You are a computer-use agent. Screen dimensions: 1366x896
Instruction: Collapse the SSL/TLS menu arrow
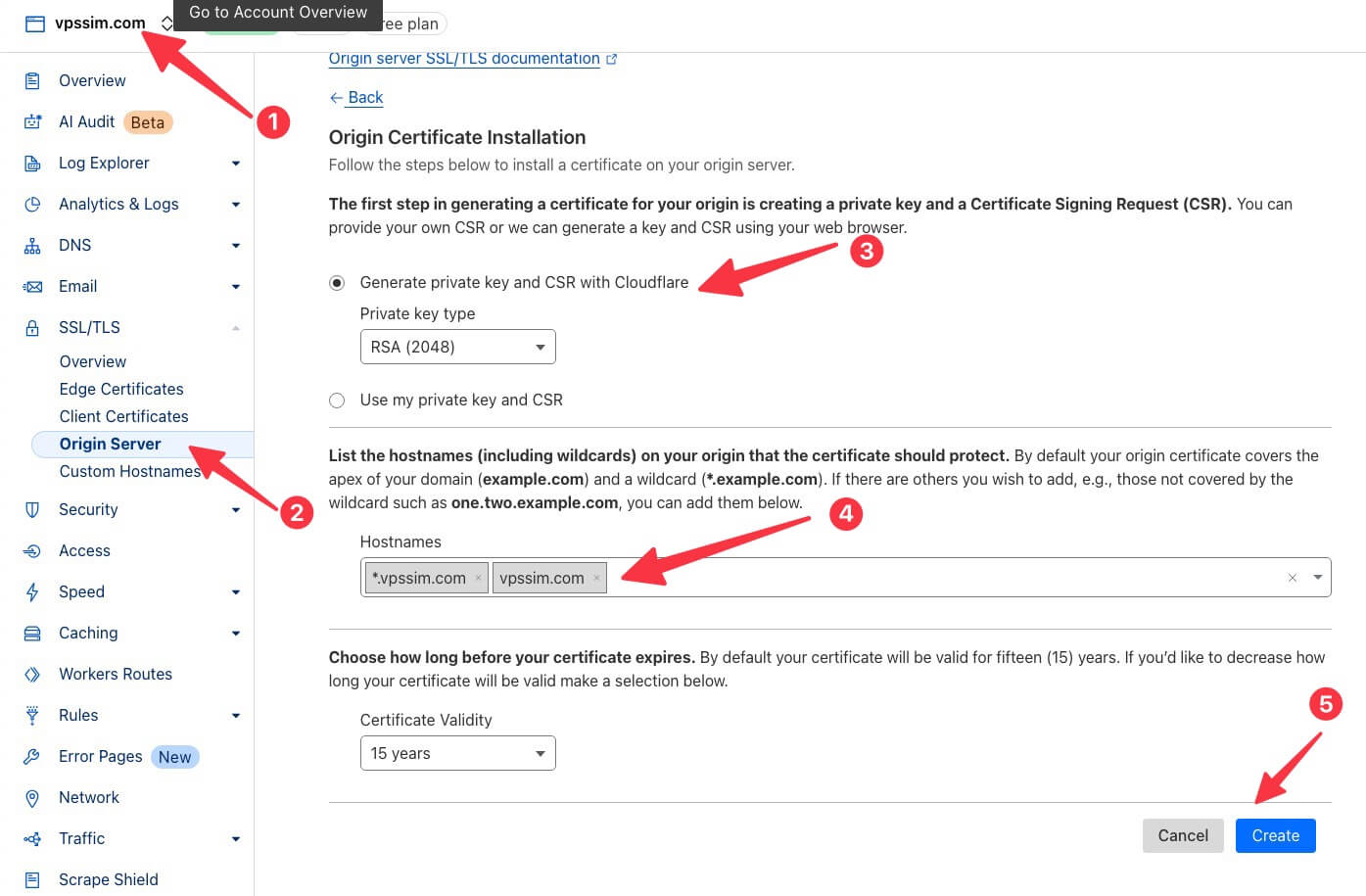point(236,328)
